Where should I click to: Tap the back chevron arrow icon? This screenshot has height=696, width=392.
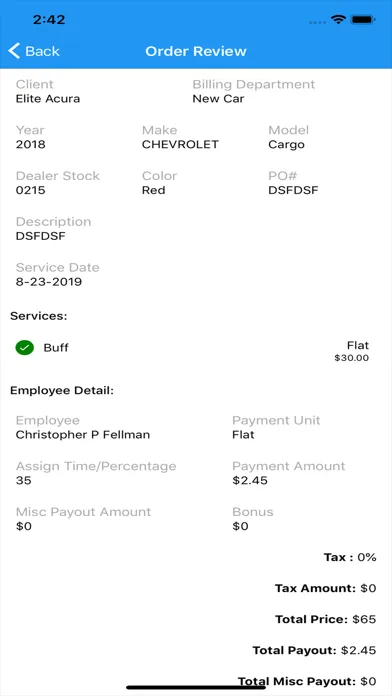[x=14, y=51]
